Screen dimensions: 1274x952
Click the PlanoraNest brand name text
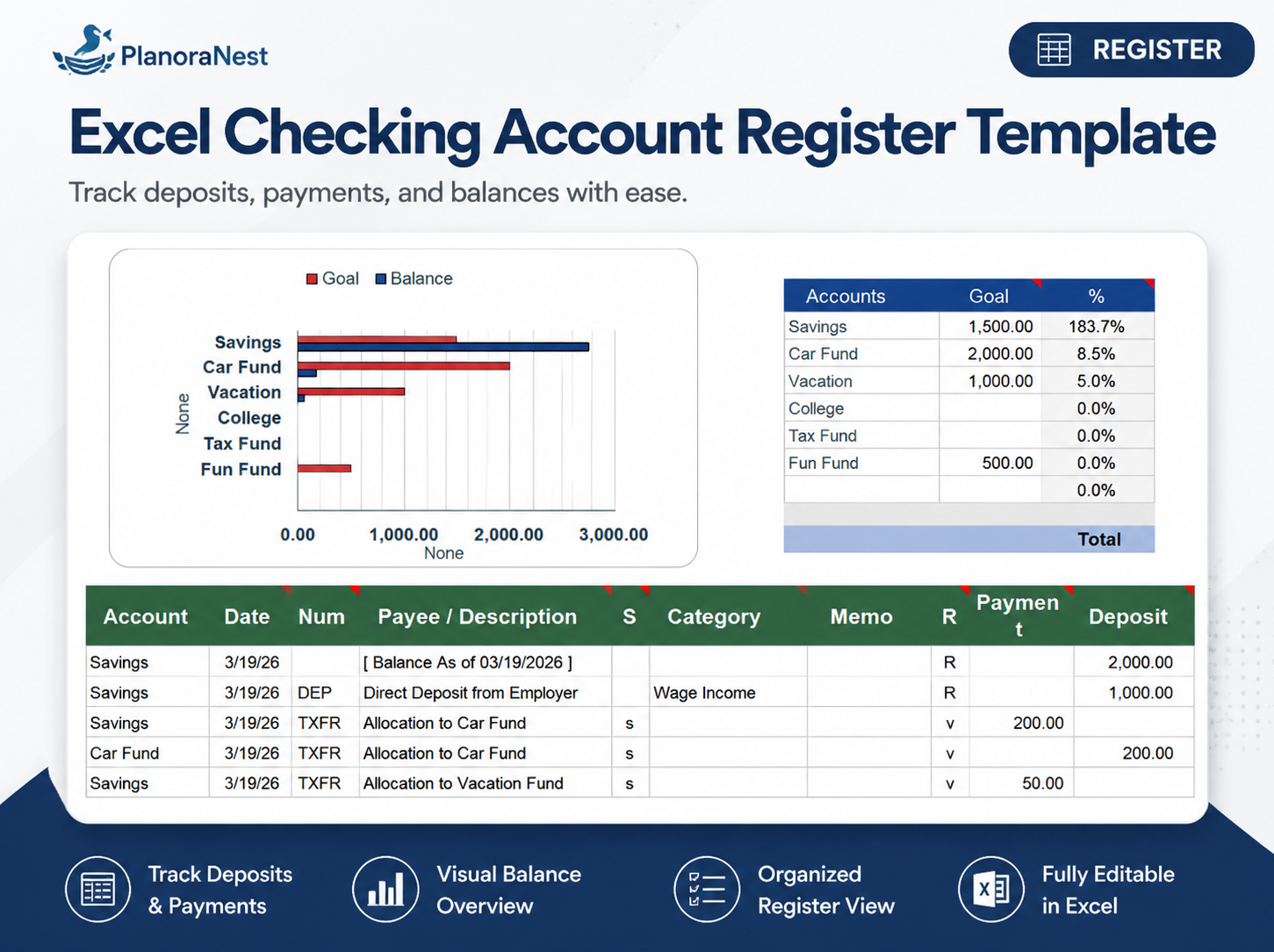(x=194, y=56)
